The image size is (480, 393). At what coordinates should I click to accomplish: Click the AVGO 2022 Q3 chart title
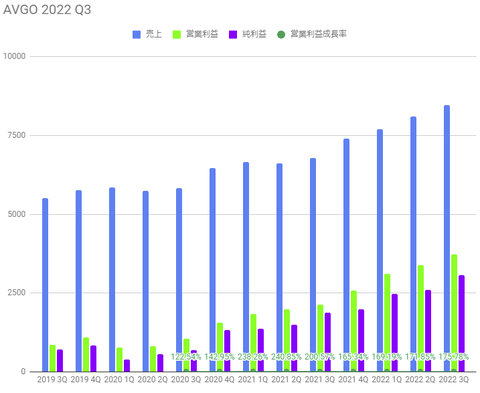click(47, 10)
